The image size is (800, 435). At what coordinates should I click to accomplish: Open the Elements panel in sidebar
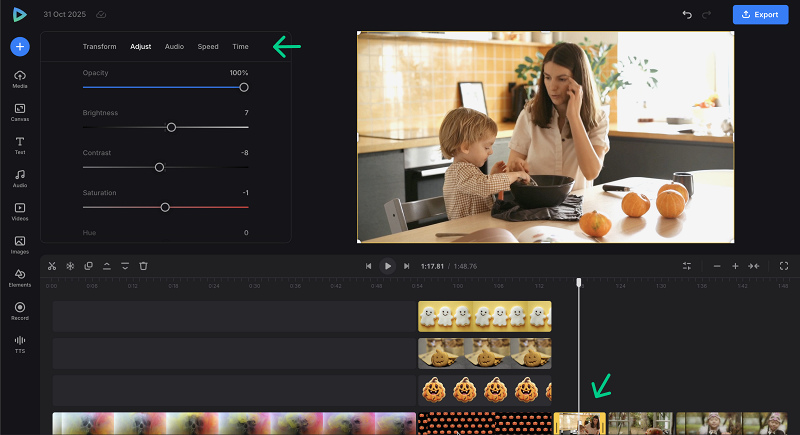point(20,276)
